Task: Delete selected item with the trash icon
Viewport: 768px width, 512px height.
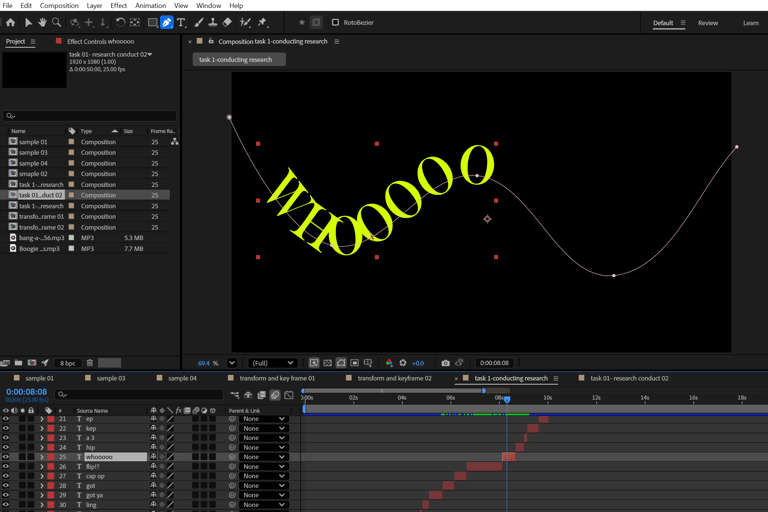Action: pos(90,363)
